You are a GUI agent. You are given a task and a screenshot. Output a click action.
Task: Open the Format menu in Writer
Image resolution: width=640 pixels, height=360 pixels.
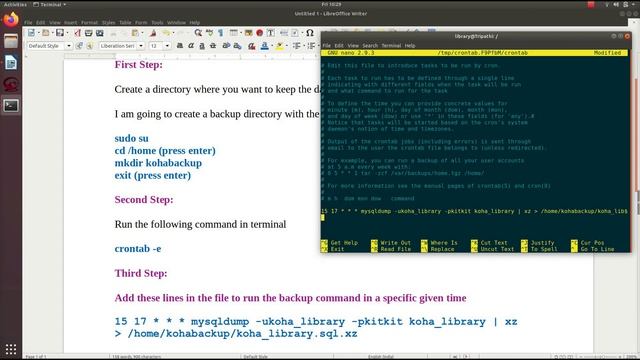click(89, 22)
